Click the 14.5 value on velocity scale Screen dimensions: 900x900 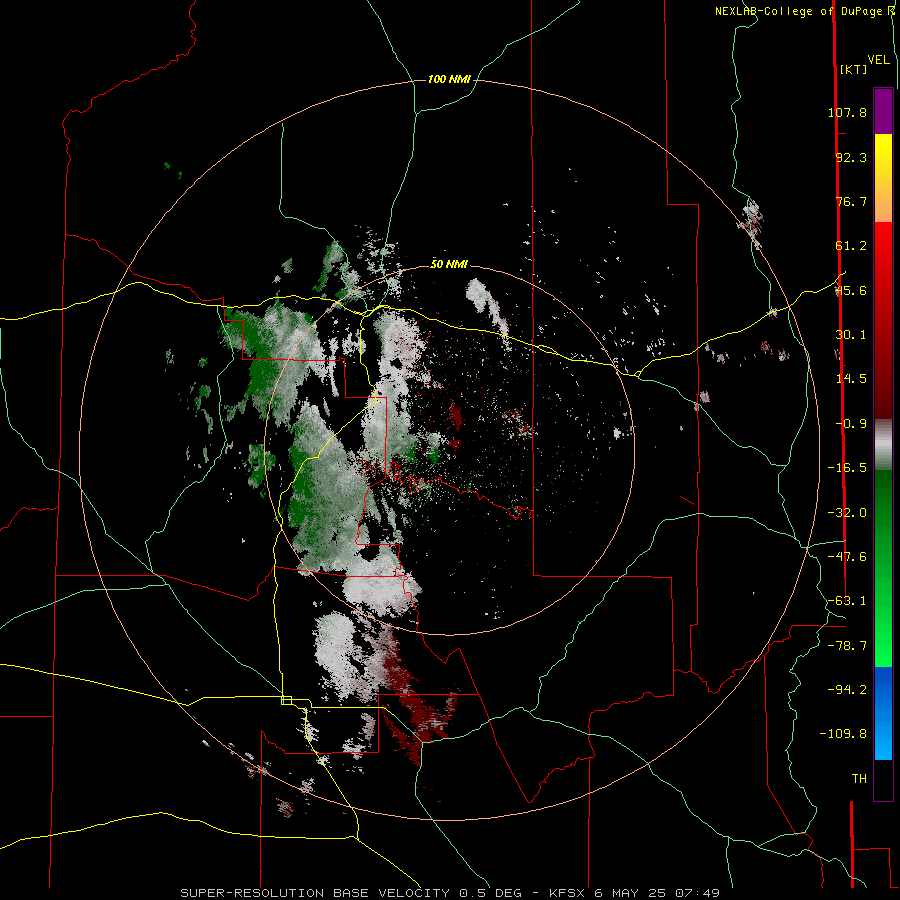[x=851, y=379]
